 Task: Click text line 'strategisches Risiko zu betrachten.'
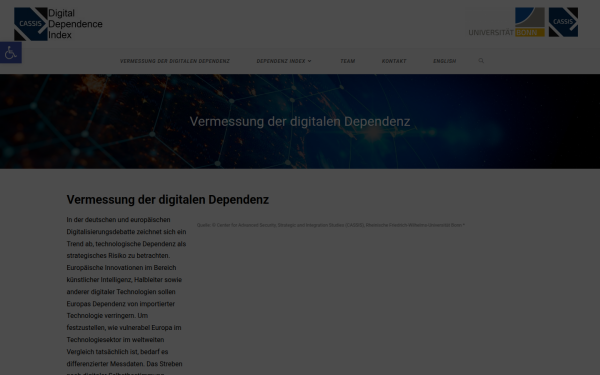point(118,256)
